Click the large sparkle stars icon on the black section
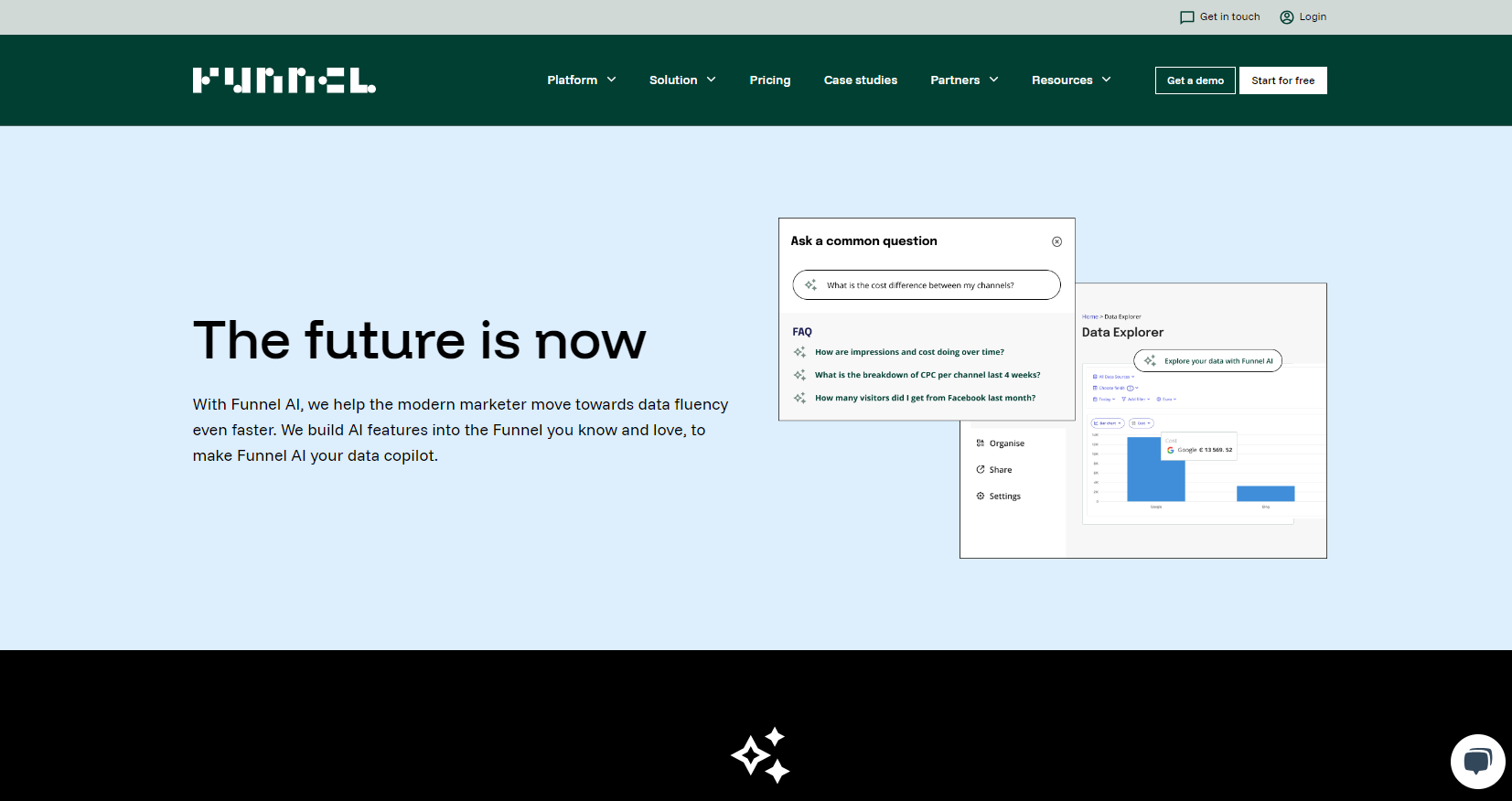Screen dimensions: 1512x801 tap(761, 755)
